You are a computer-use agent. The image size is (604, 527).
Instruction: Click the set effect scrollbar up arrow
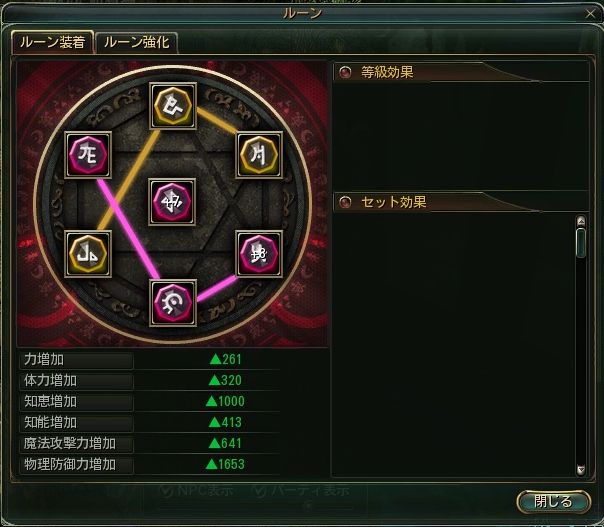click(x=581, y=221)
